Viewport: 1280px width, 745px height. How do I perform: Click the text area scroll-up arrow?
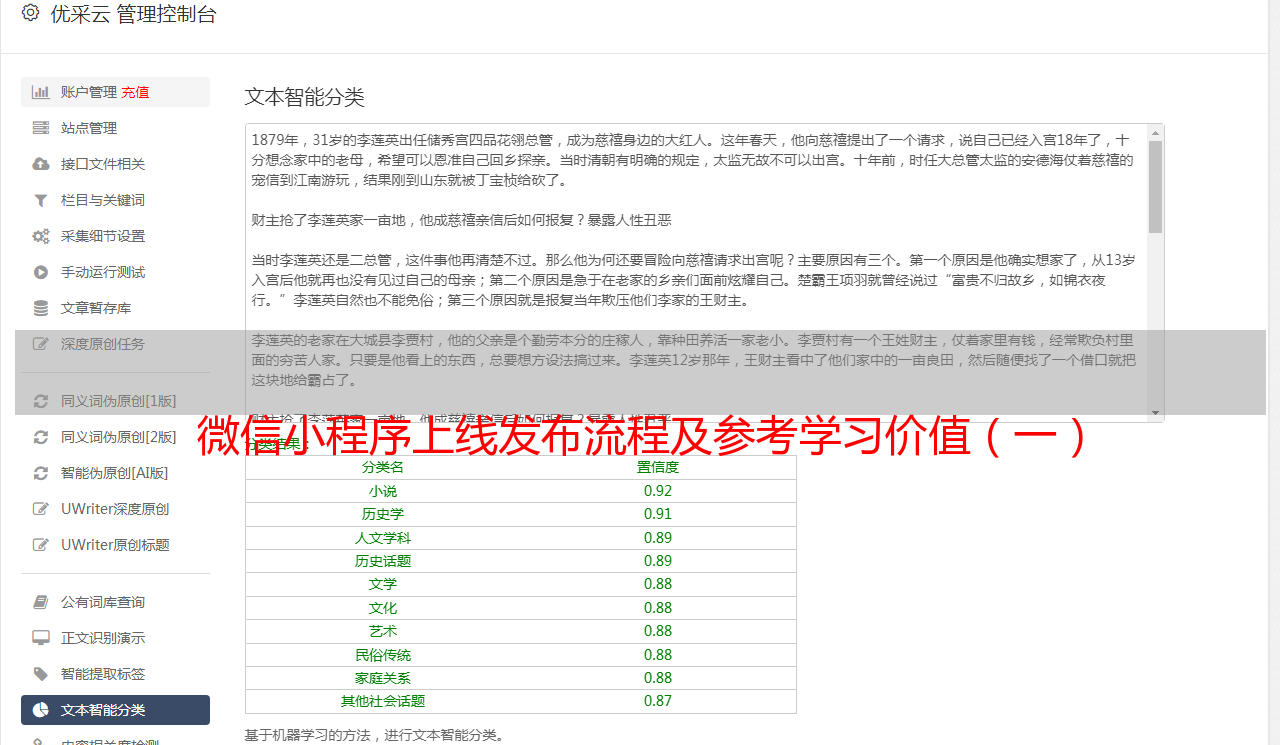click(x=1155, y=133)
